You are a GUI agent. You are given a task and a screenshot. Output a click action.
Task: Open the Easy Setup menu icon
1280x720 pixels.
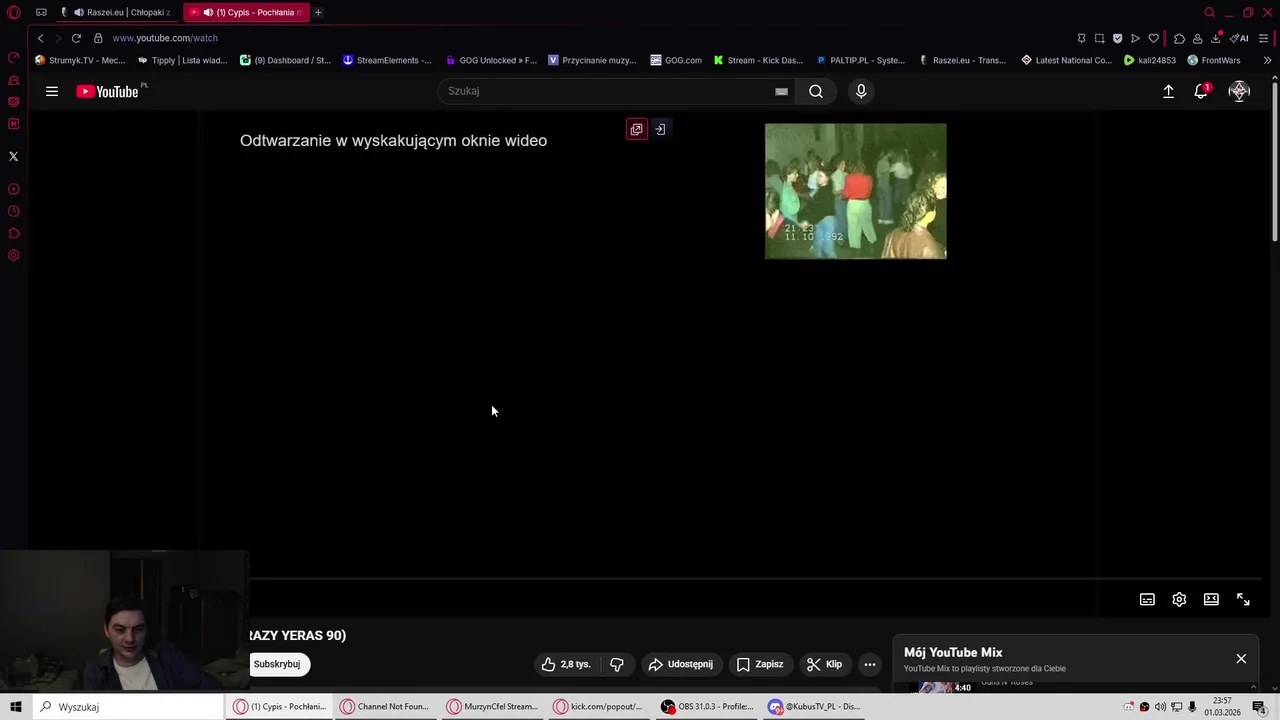click(x=1264, y=38)
